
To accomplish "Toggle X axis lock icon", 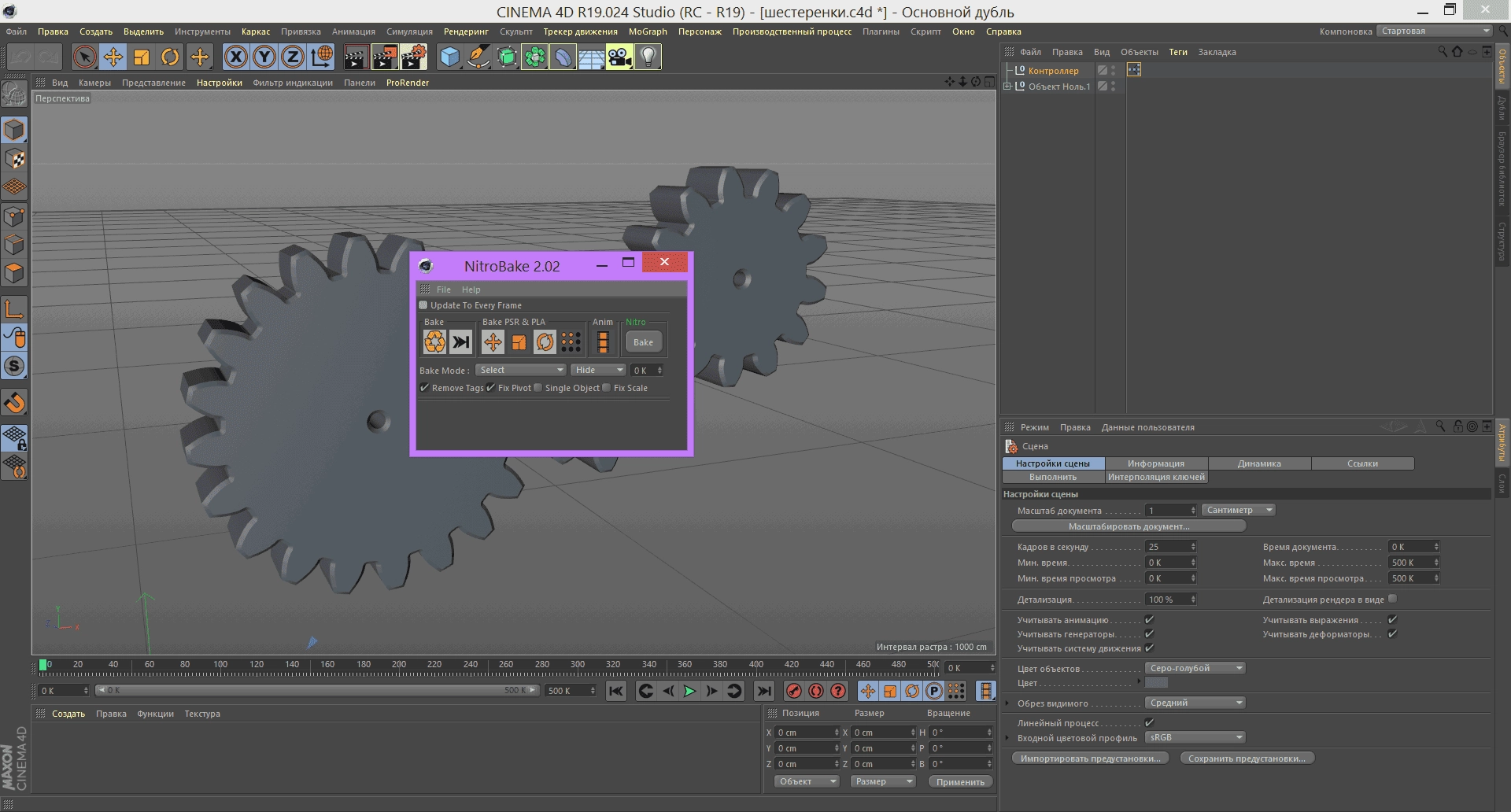I will [x=236, y=57].
